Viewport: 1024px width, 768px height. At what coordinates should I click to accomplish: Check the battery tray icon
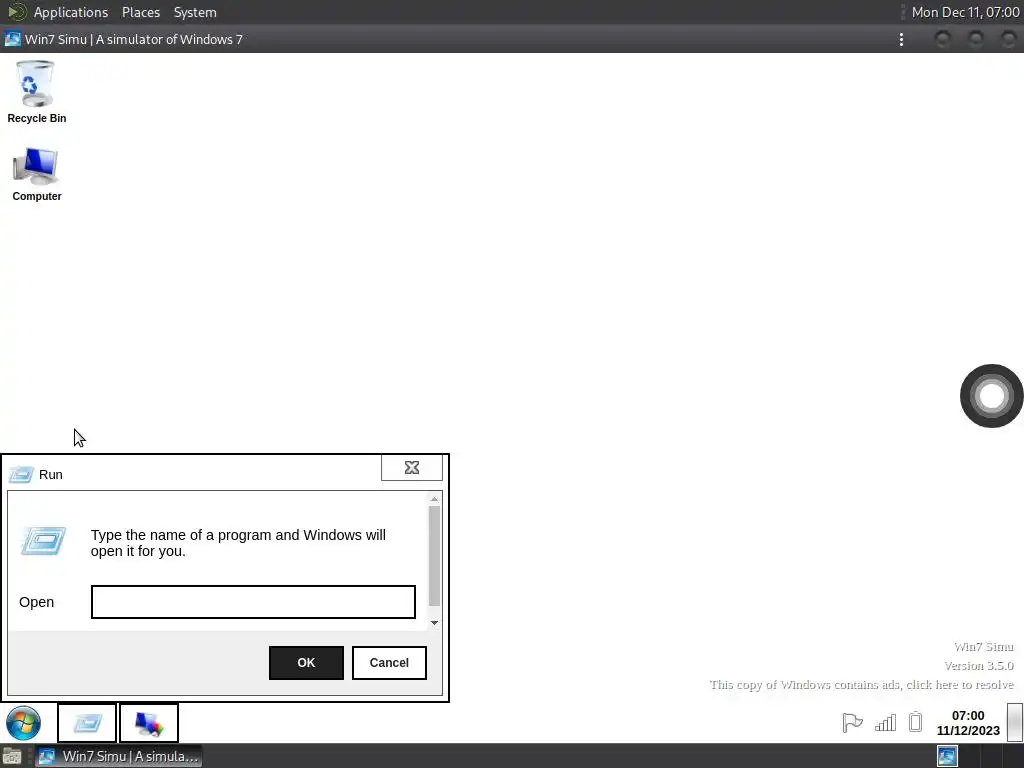(916, 722)
